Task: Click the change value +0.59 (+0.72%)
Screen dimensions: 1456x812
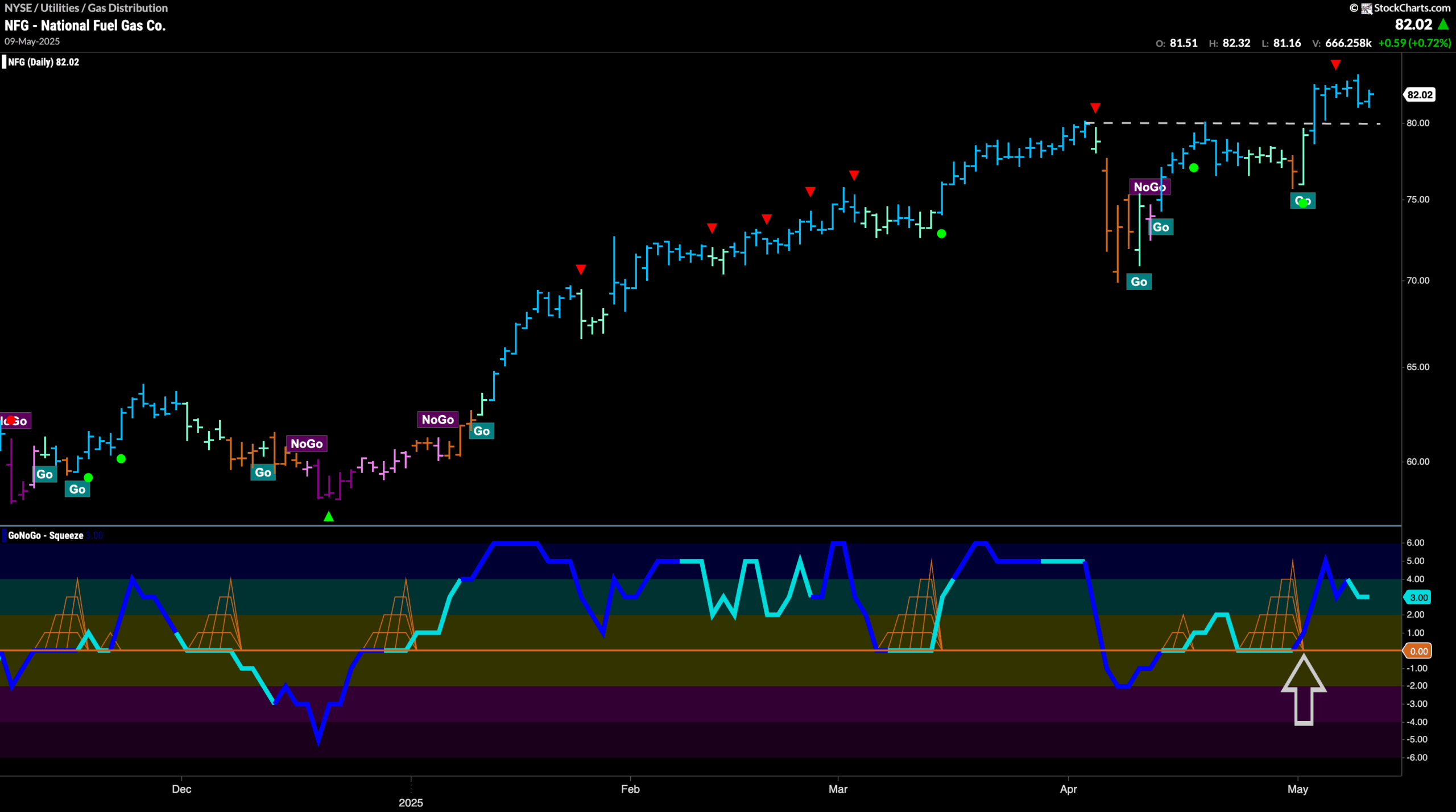Action: pos(1414,43)
